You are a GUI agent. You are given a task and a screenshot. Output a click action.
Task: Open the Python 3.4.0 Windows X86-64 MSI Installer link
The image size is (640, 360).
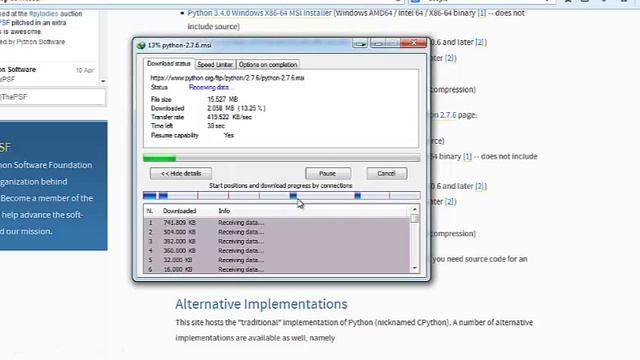260,13
